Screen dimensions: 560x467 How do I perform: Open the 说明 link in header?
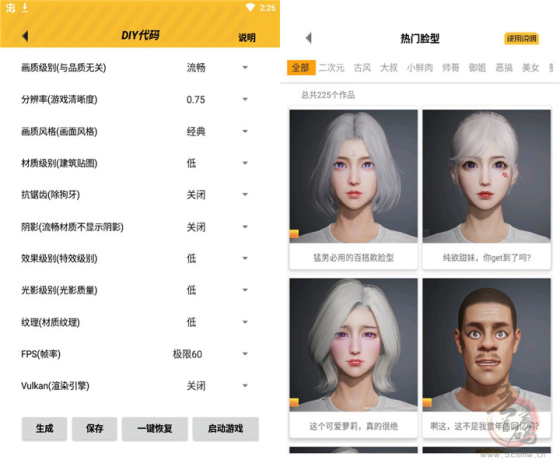[x=247, y=37]
